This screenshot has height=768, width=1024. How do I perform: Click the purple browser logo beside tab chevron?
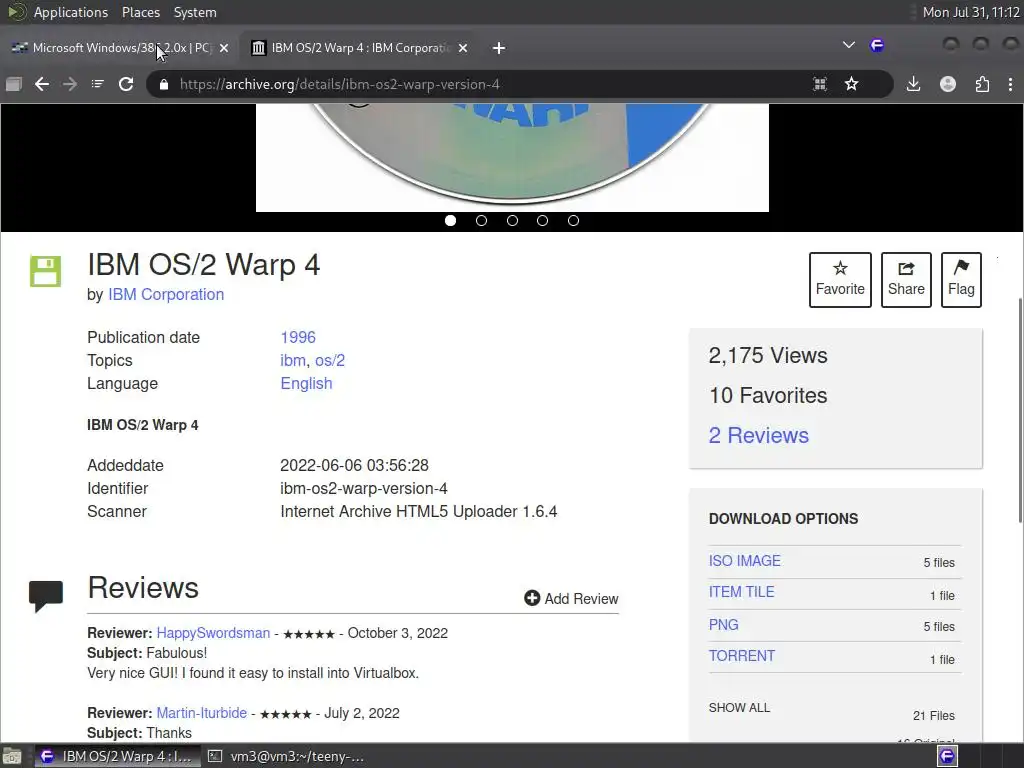pos(877,45)
